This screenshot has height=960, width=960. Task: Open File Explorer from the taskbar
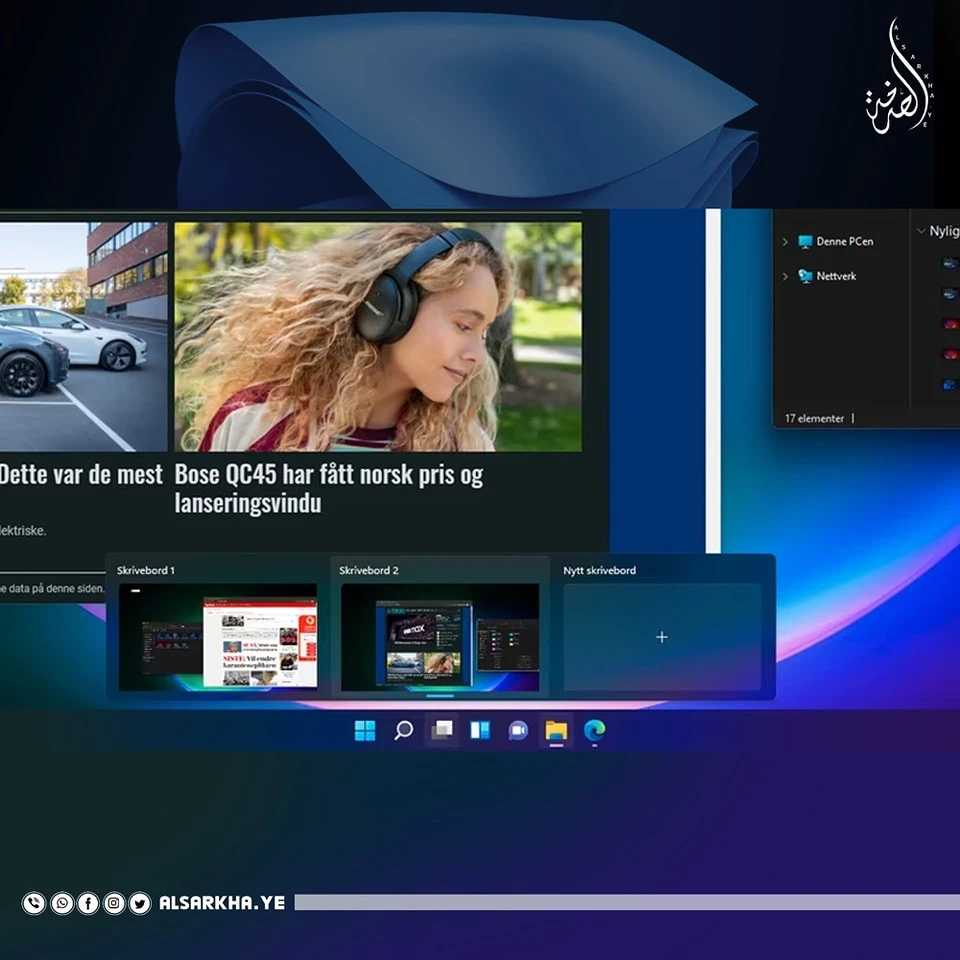coord(556,731)
